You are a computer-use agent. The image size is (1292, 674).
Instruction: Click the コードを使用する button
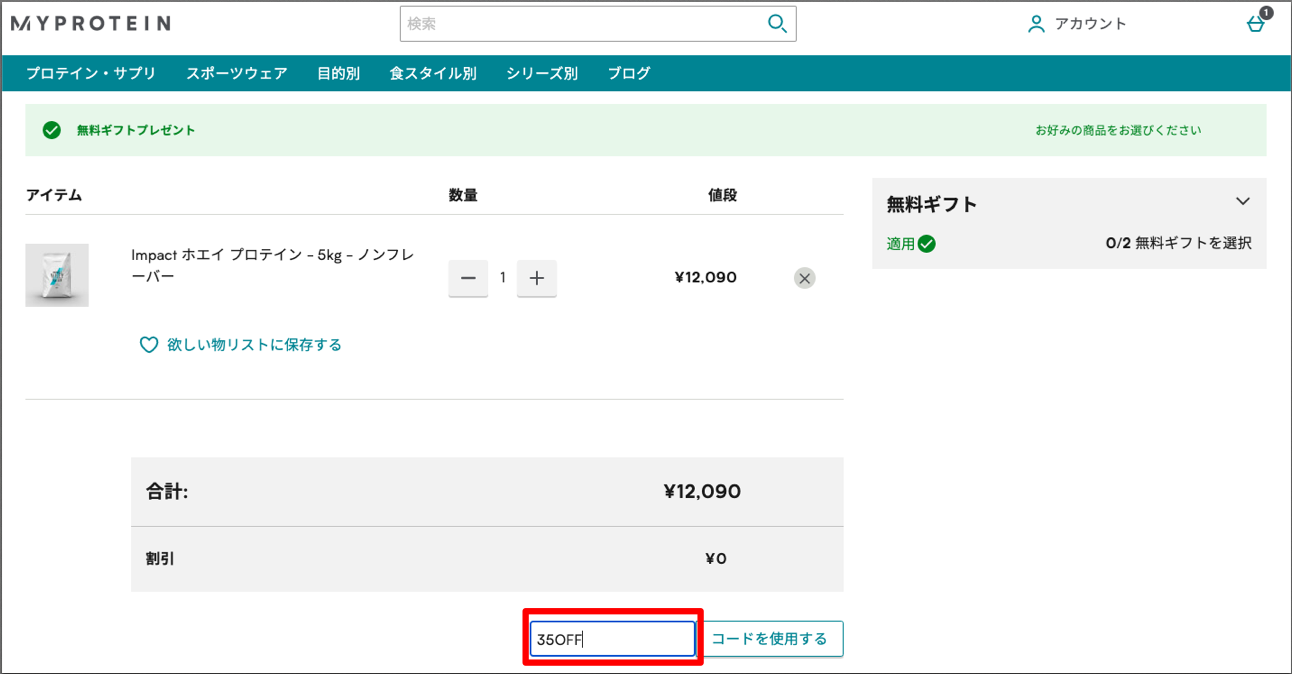point(770,639)
